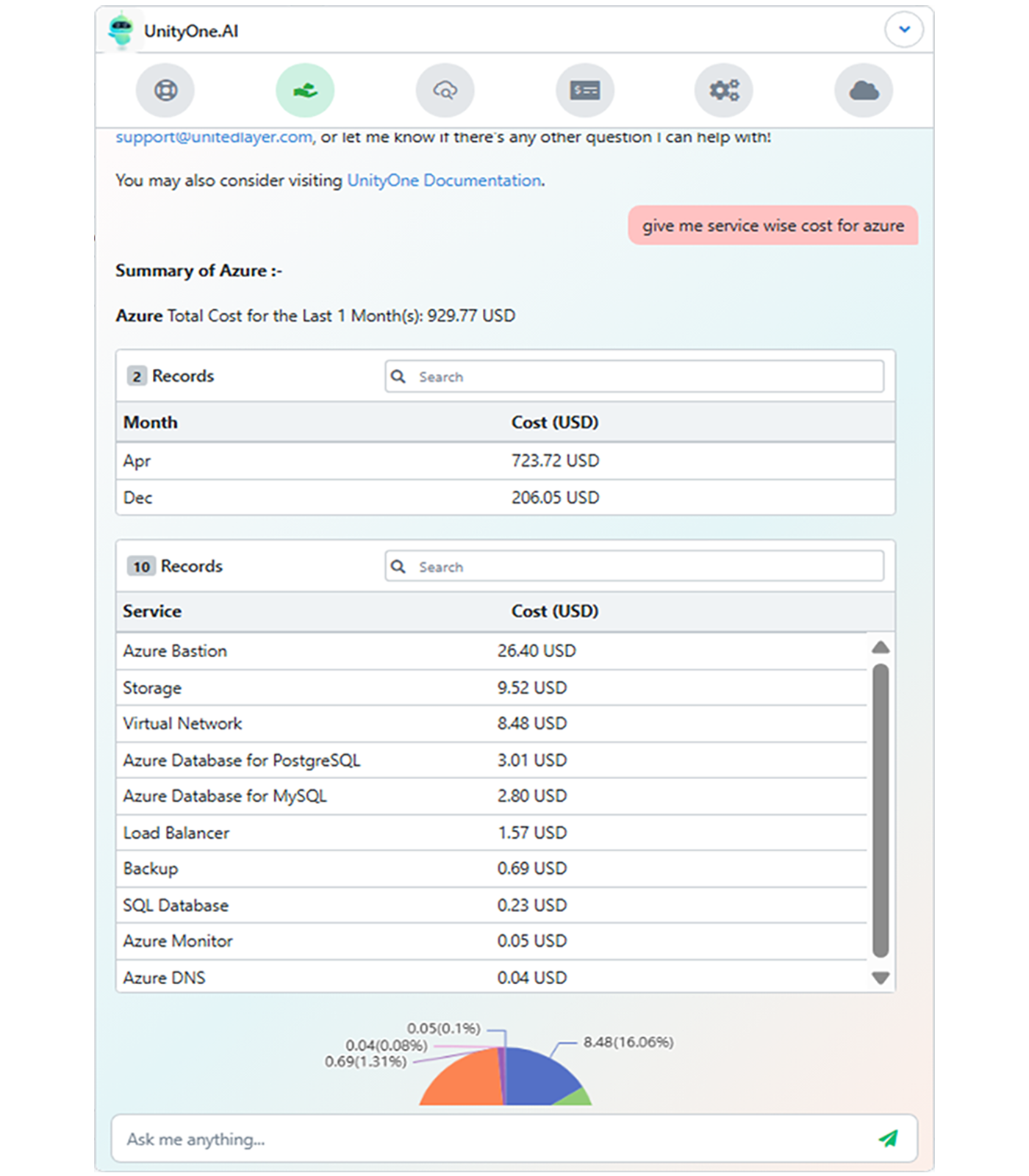Screen dimensions: 1029x1176
Task: Click the 'give me service wise cost for azure' message
Action: [x=773, y=226]
